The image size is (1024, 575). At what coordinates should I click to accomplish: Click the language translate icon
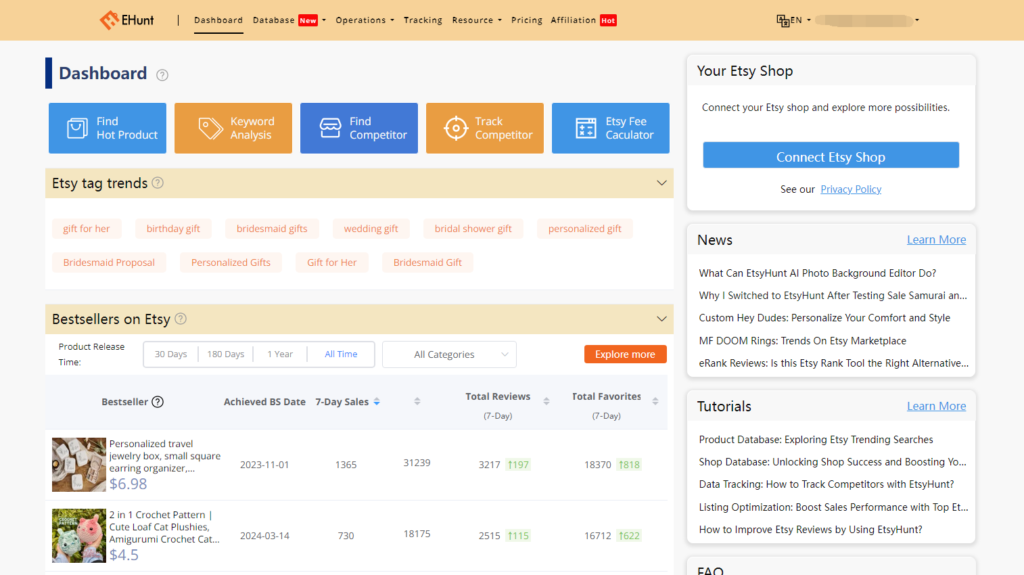click(782, 21)
